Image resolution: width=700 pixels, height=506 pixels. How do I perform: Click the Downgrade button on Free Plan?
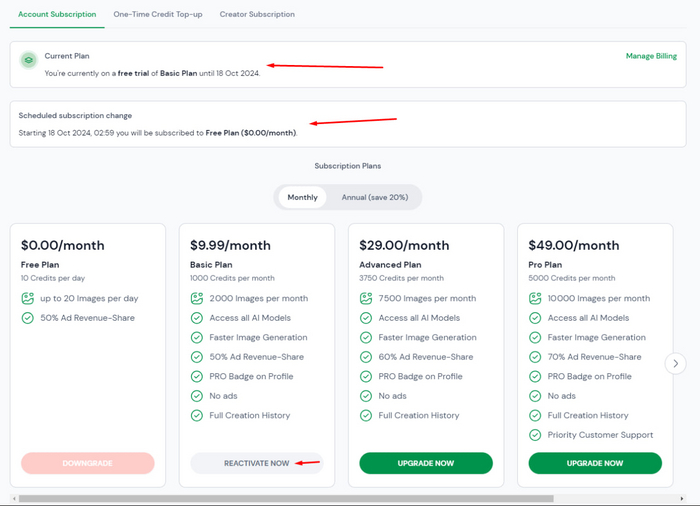[88, 463]
